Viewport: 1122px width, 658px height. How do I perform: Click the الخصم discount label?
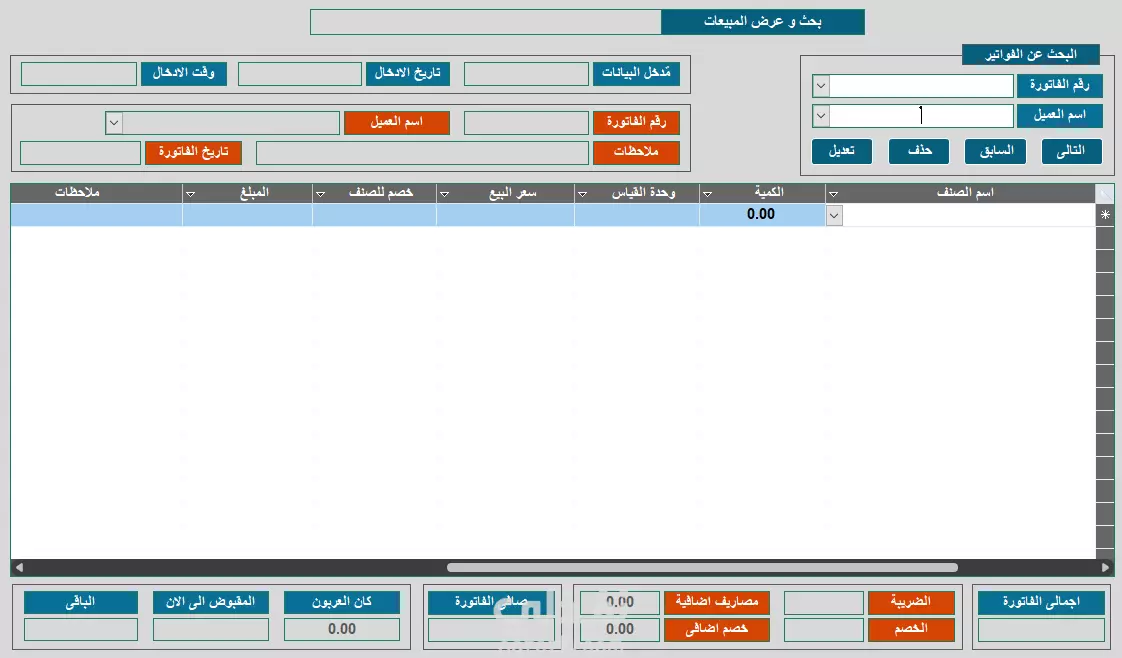click(x=911, y=629)
